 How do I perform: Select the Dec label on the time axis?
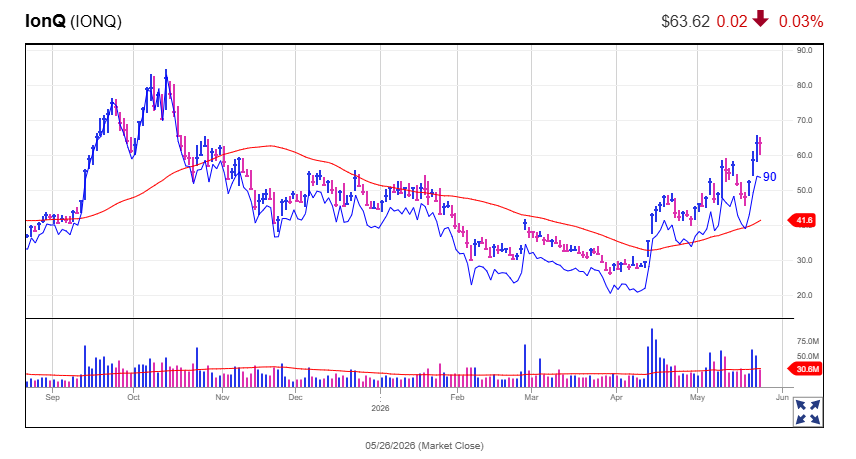point(295,397)
